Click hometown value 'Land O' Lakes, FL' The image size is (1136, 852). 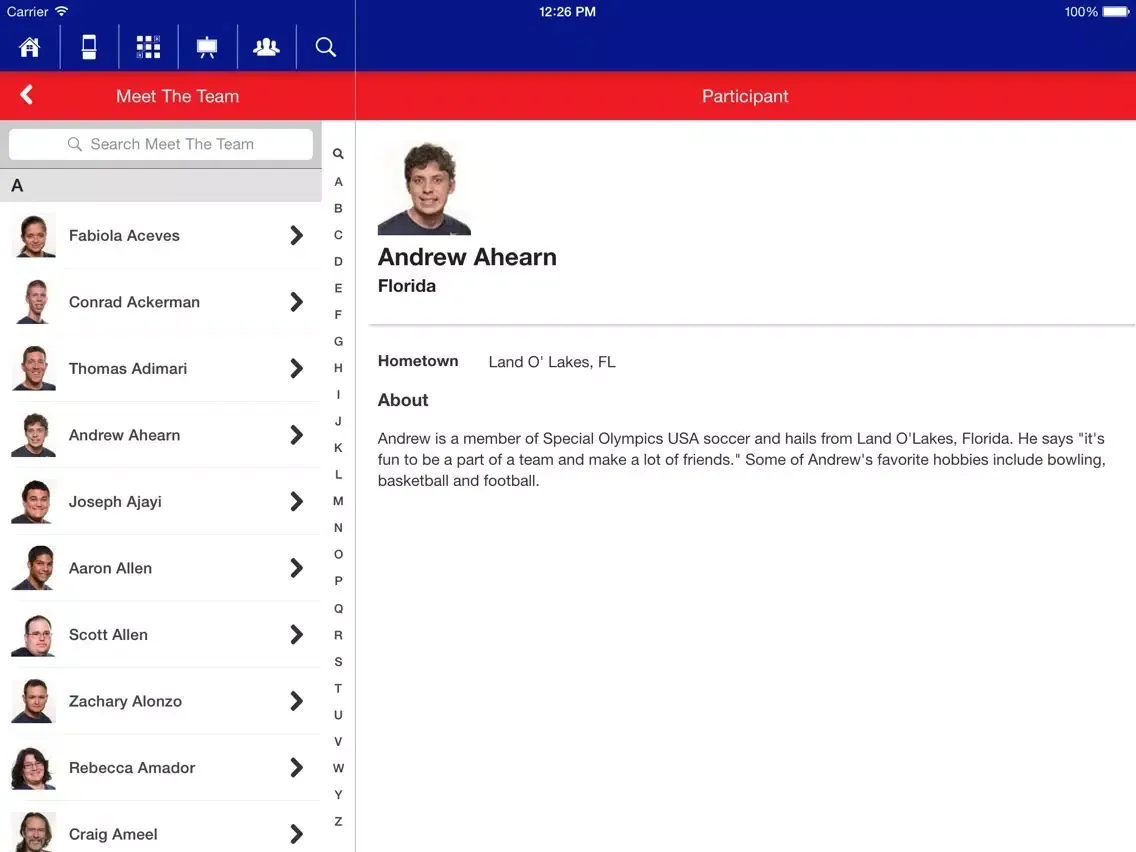coord(552,362)
